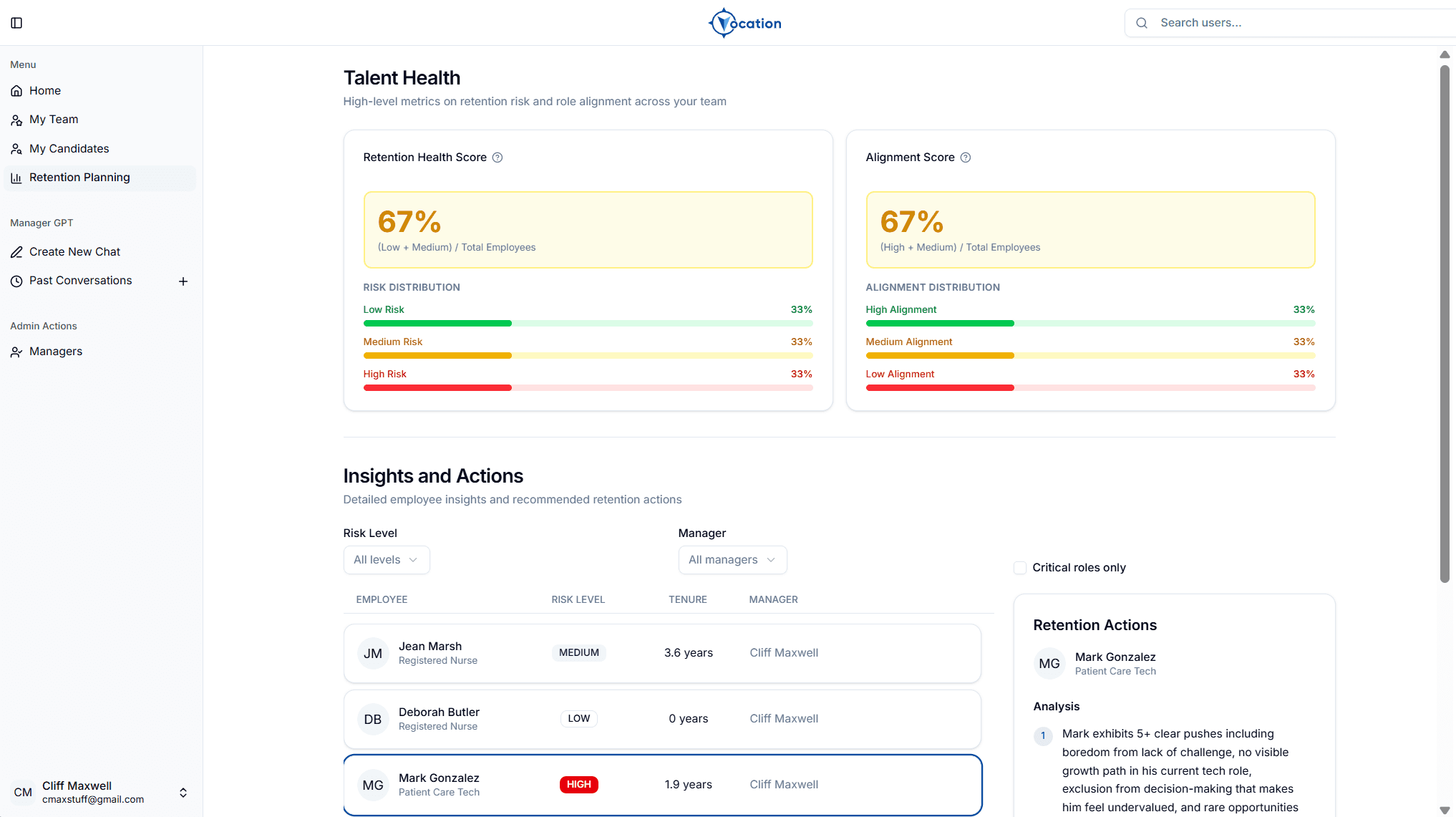Image resolution: width=1456 pixels, height=817 pixels.
Task: Click the My Team people icon
Action: point(16,120)
